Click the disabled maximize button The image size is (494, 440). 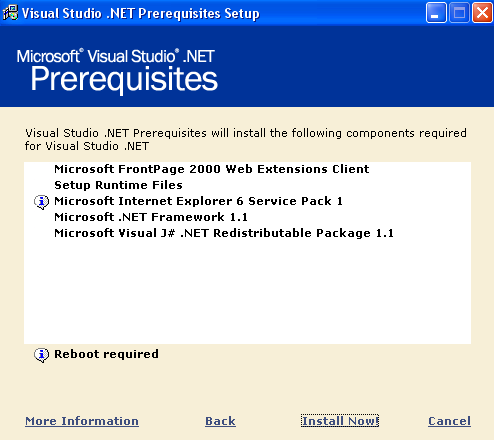pyautogui.click(x=459, y=13)
